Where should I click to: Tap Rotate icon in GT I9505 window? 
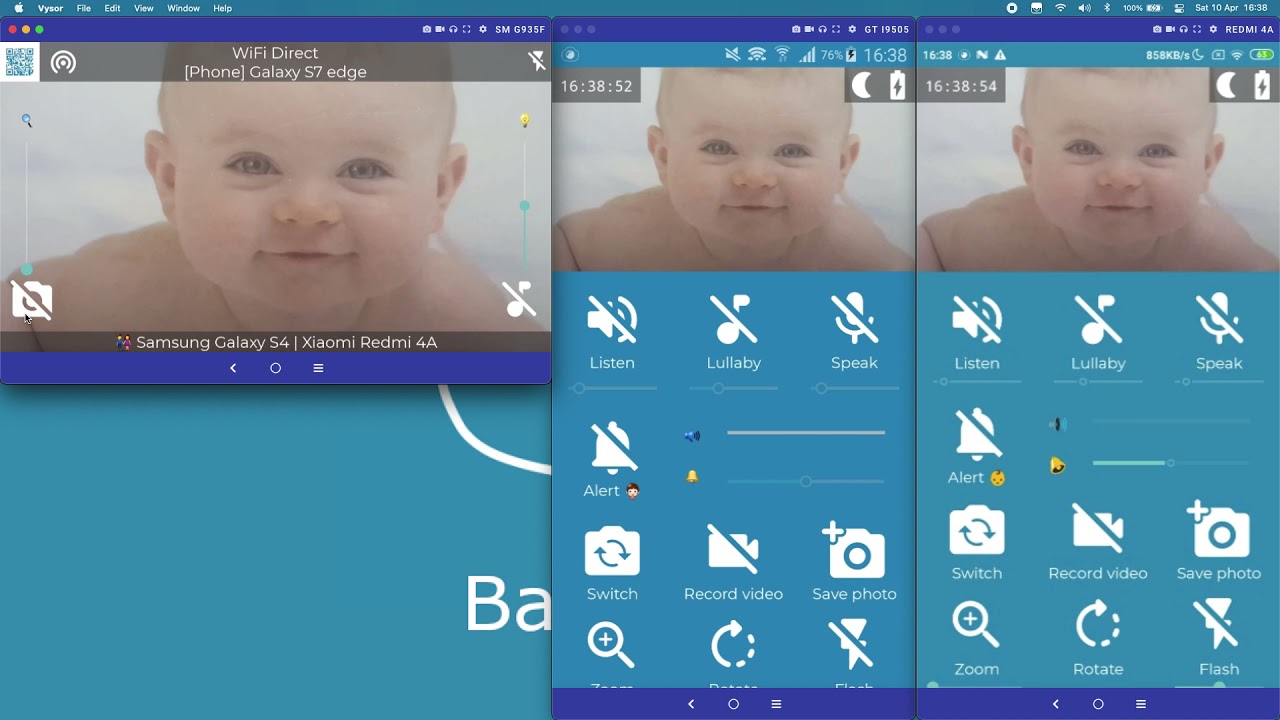(733, 645)
